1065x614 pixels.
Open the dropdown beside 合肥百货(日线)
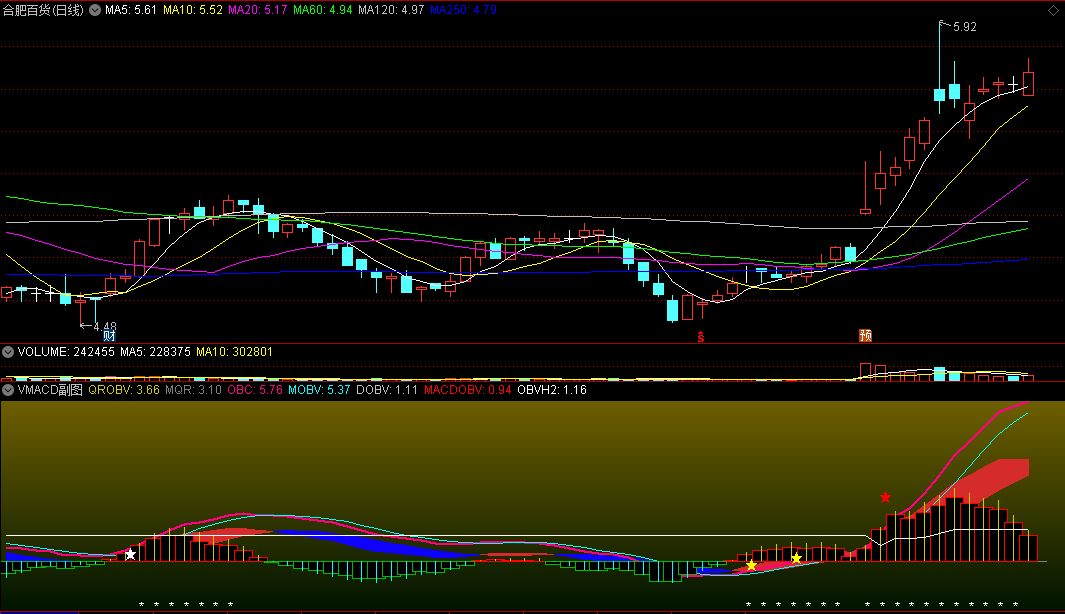pyautogui.click(x=95, y=10)
